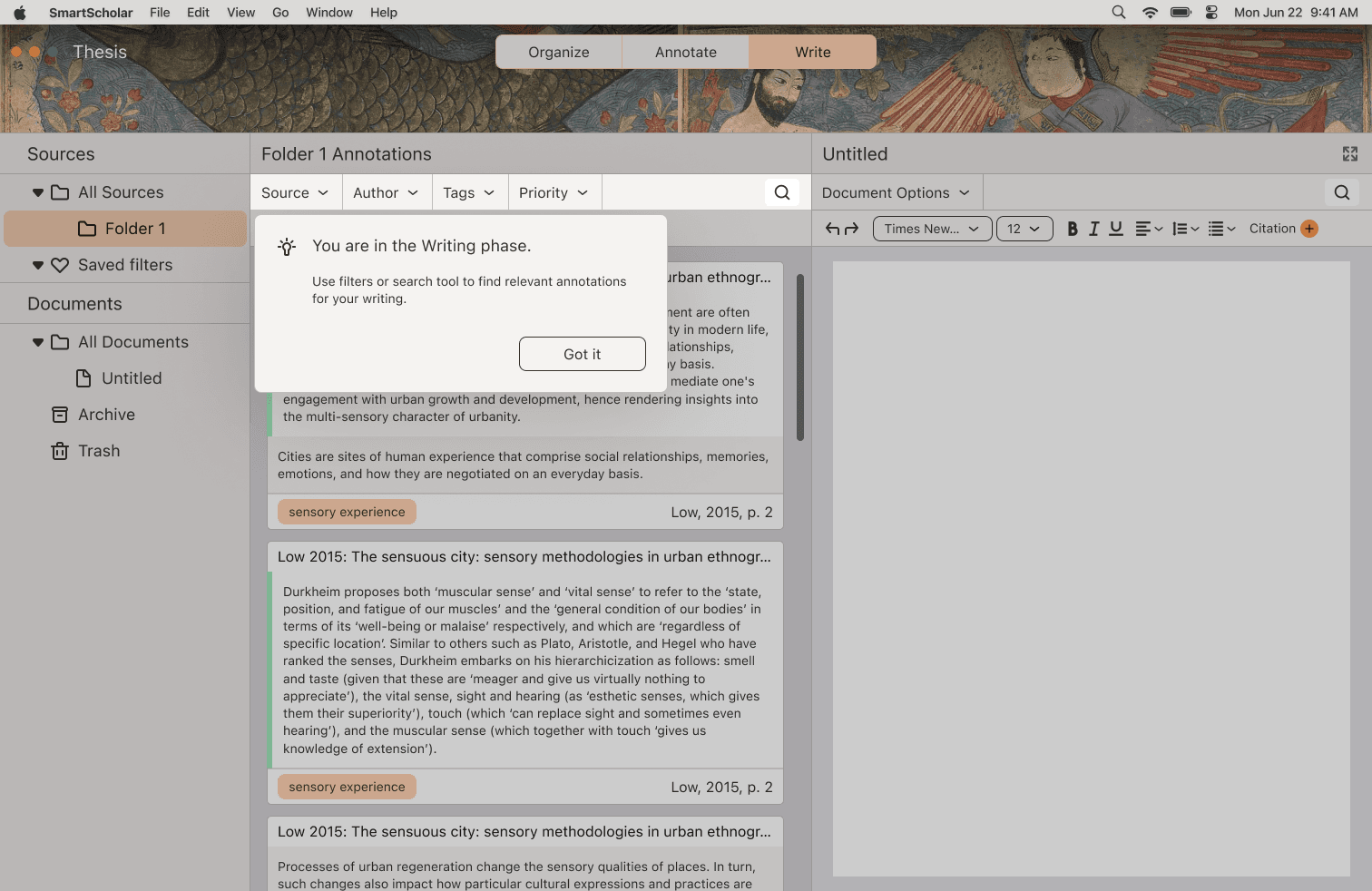Select the annotation starting 'Durkheim proposes both'

coord(524,671)
